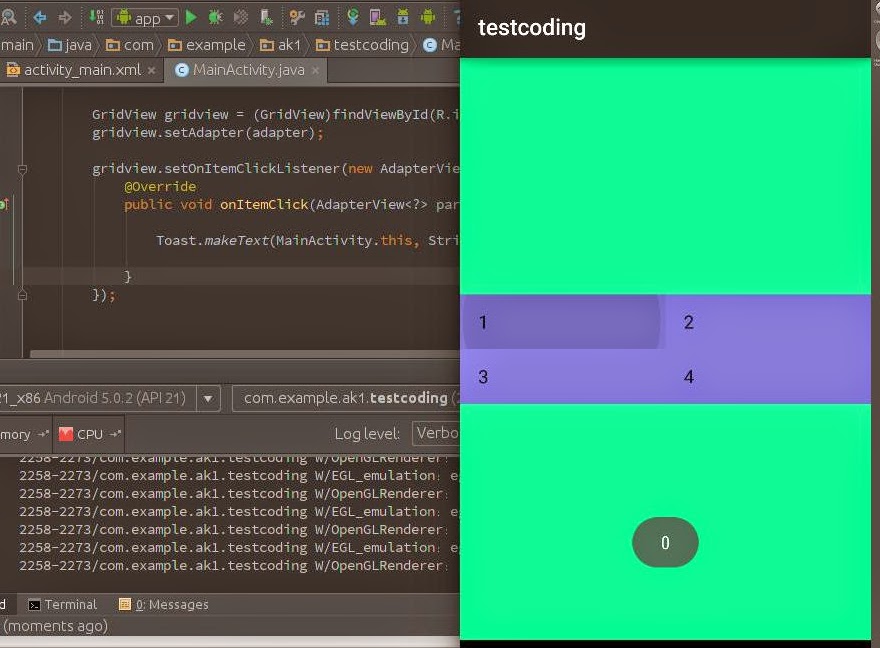This screenshot has width=880, height=648.
Task: Open the com.example.ak1.testcoding process dropdown
Action: click(346, 398)
